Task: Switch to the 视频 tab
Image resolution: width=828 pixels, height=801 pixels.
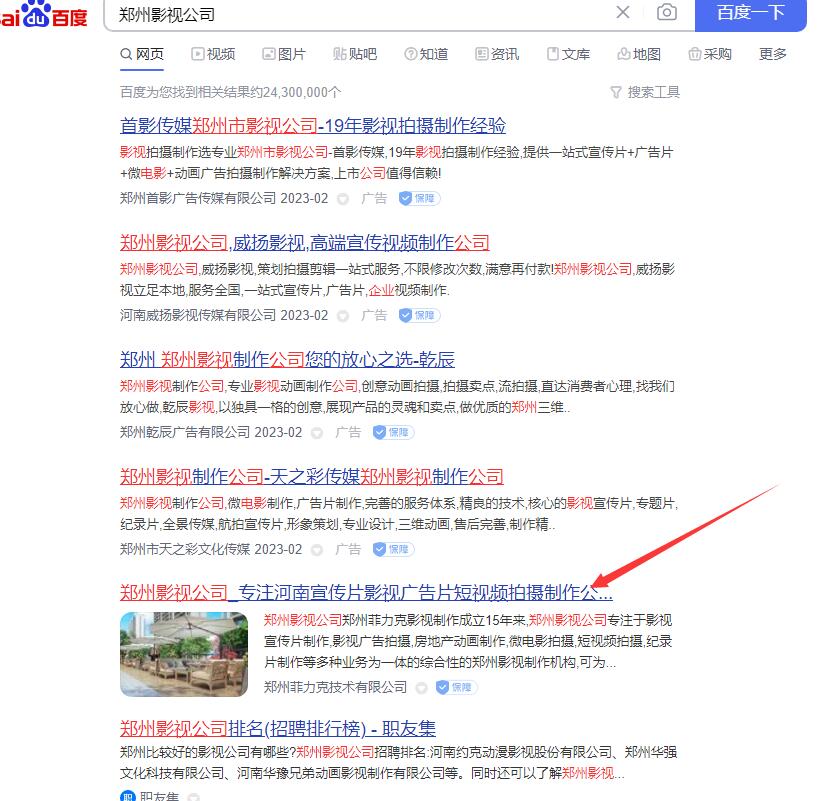Action: 213,54
